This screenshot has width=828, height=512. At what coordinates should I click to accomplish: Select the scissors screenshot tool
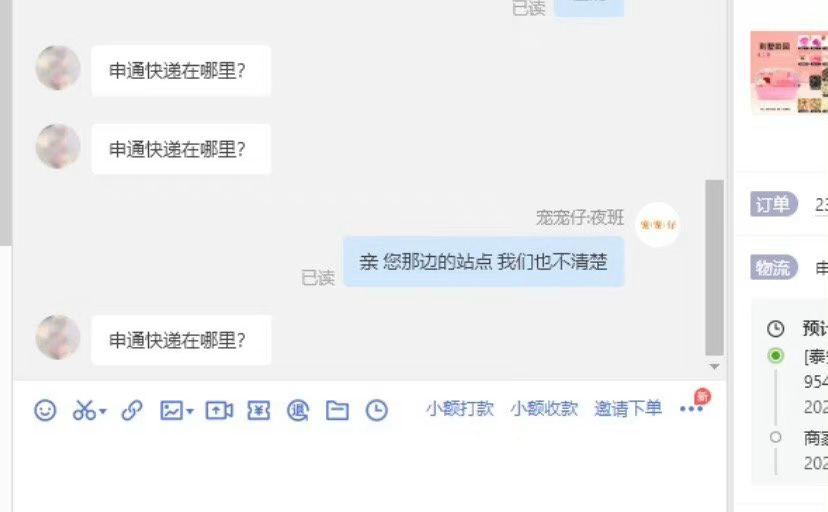[x=84, y=410]
